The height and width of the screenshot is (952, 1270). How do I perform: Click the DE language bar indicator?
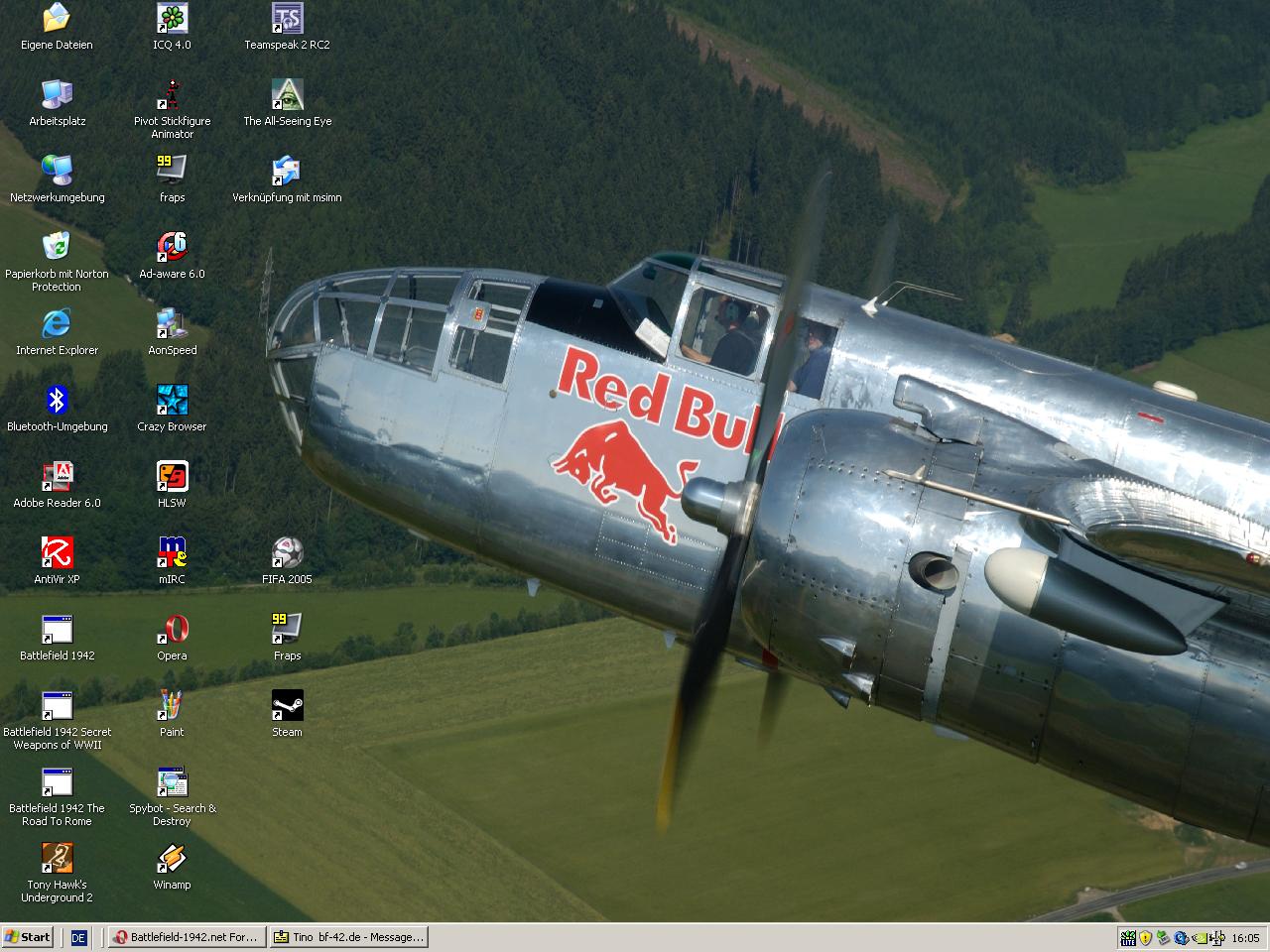point(78,937)
